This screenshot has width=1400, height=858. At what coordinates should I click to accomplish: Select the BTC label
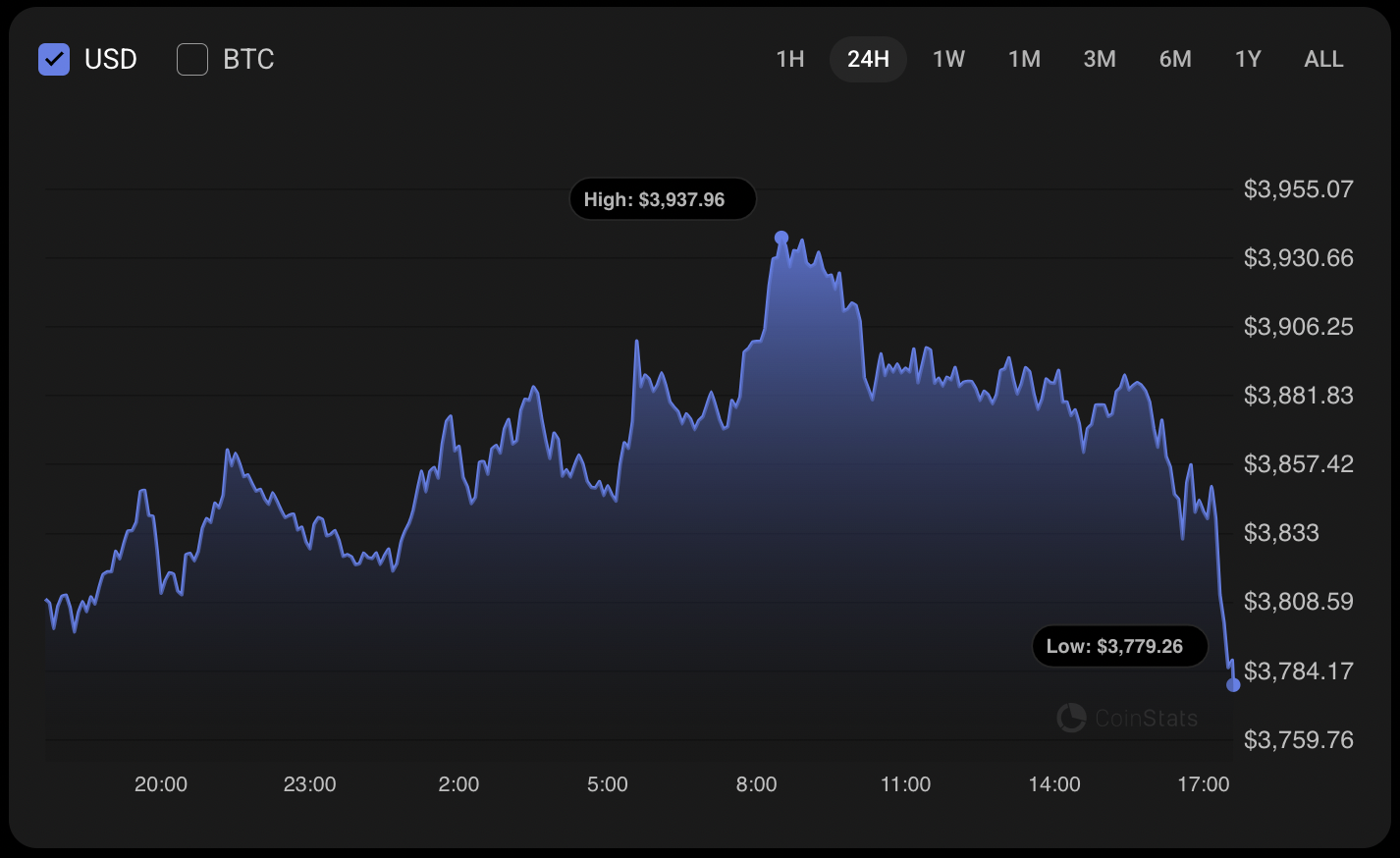pyautogui.click(x=248, y=59)
